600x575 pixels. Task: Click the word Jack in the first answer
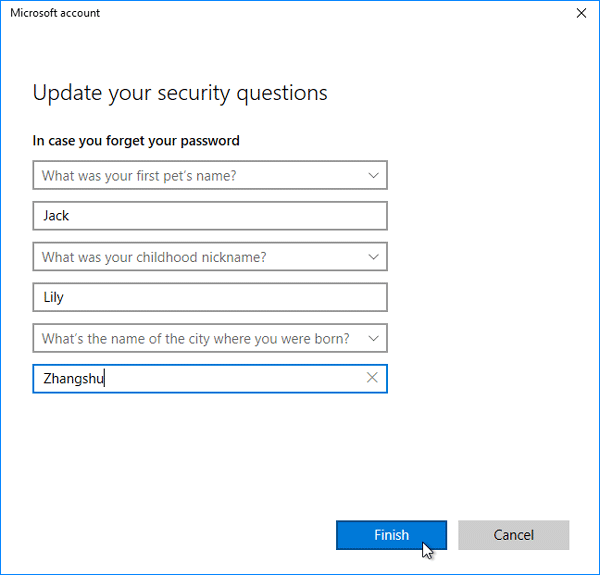56,216
